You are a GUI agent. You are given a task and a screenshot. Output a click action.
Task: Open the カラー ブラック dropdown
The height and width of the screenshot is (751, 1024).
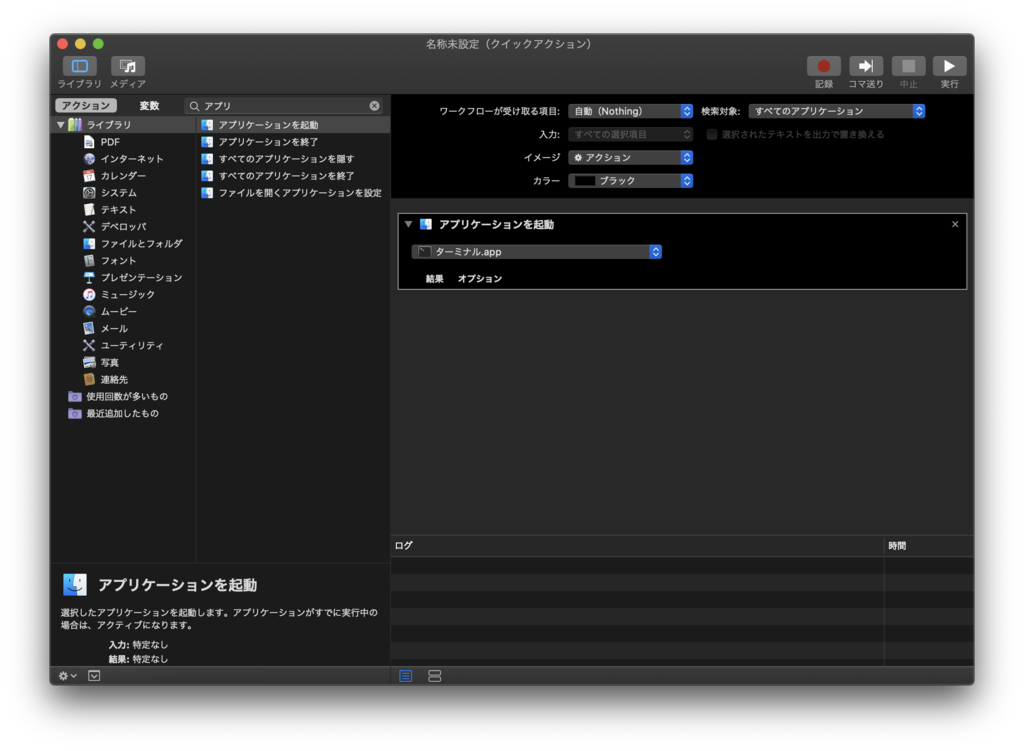[x=630, y=180]
